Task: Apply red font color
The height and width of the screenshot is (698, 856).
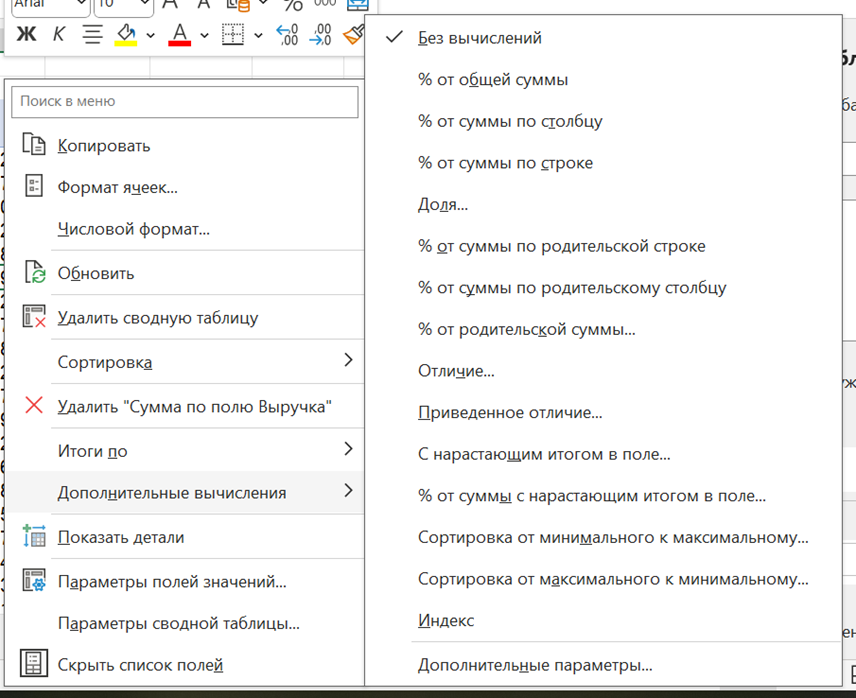Action: (180, 35)
